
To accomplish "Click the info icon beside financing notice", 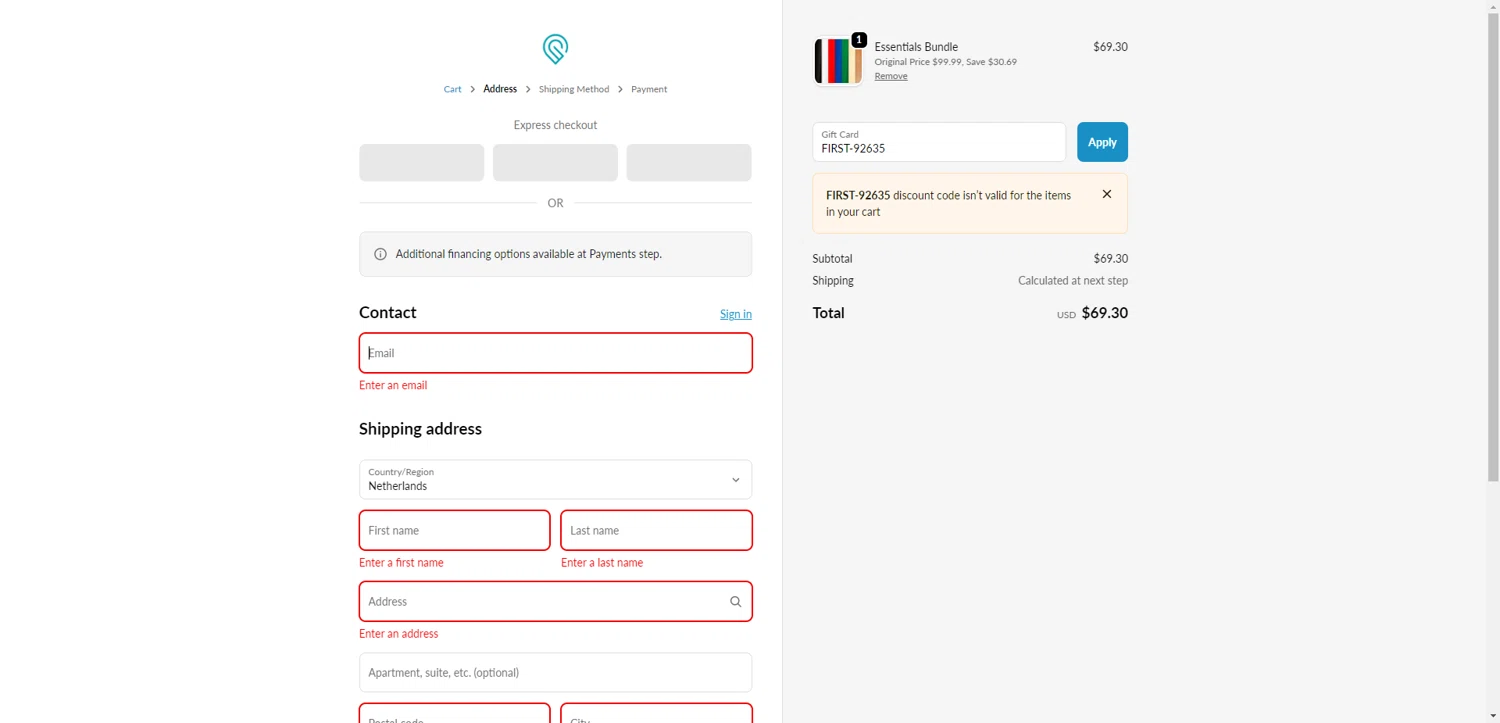I will click(380, 254).
